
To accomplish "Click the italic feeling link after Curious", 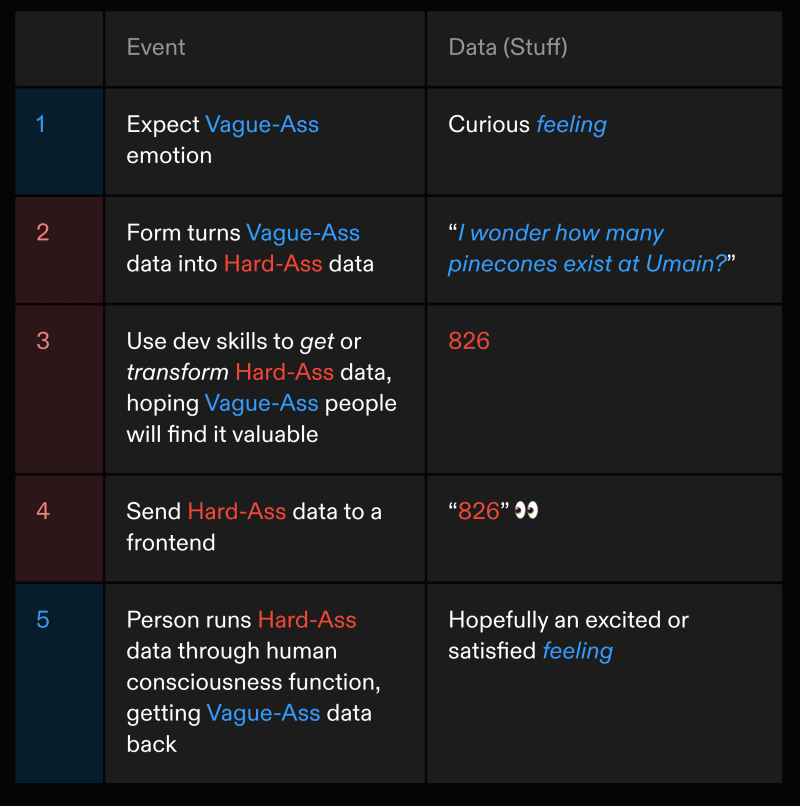I will (571, 125).
